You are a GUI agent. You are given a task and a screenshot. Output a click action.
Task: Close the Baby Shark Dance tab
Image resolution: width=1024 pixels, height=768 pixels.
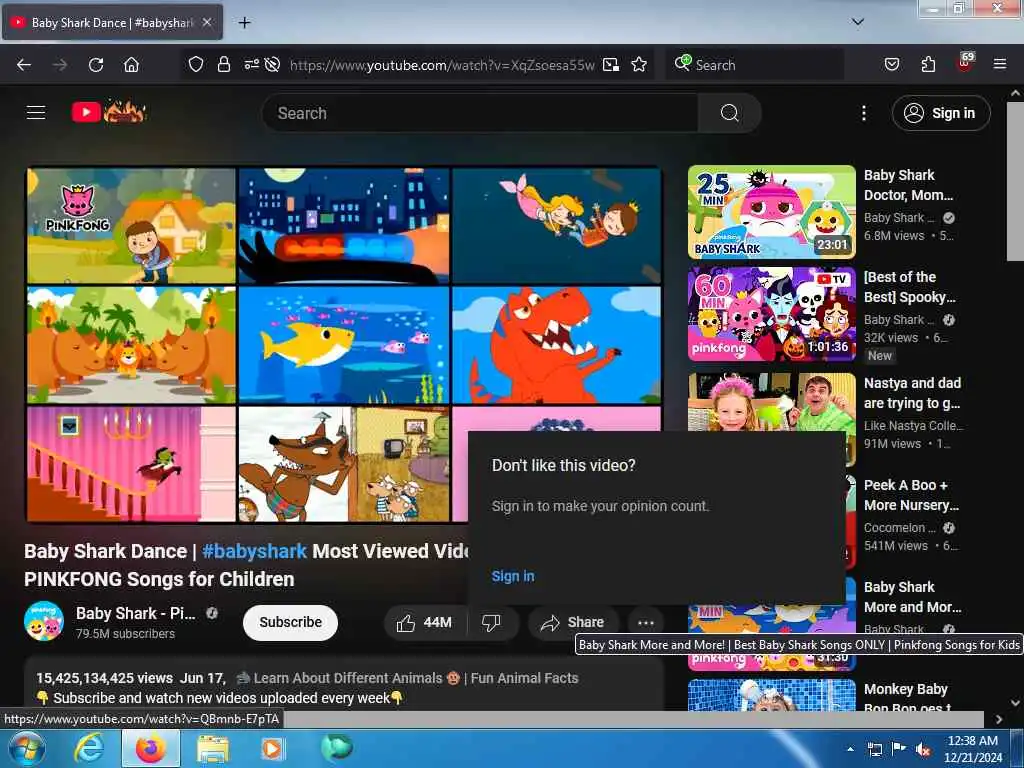point(207,22)
